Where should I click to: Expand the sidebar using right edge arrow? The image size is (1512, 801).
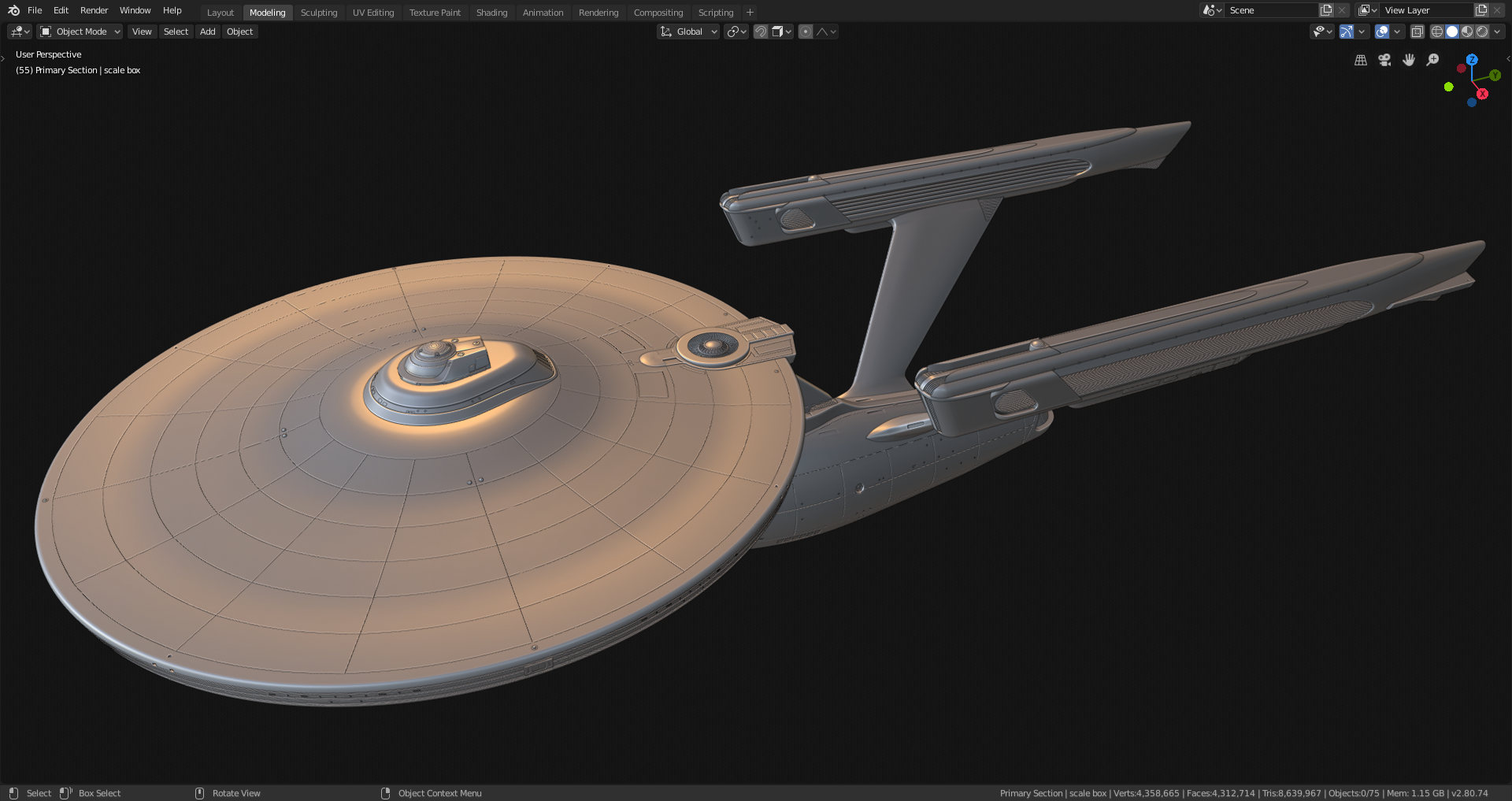coord(1508,58)
